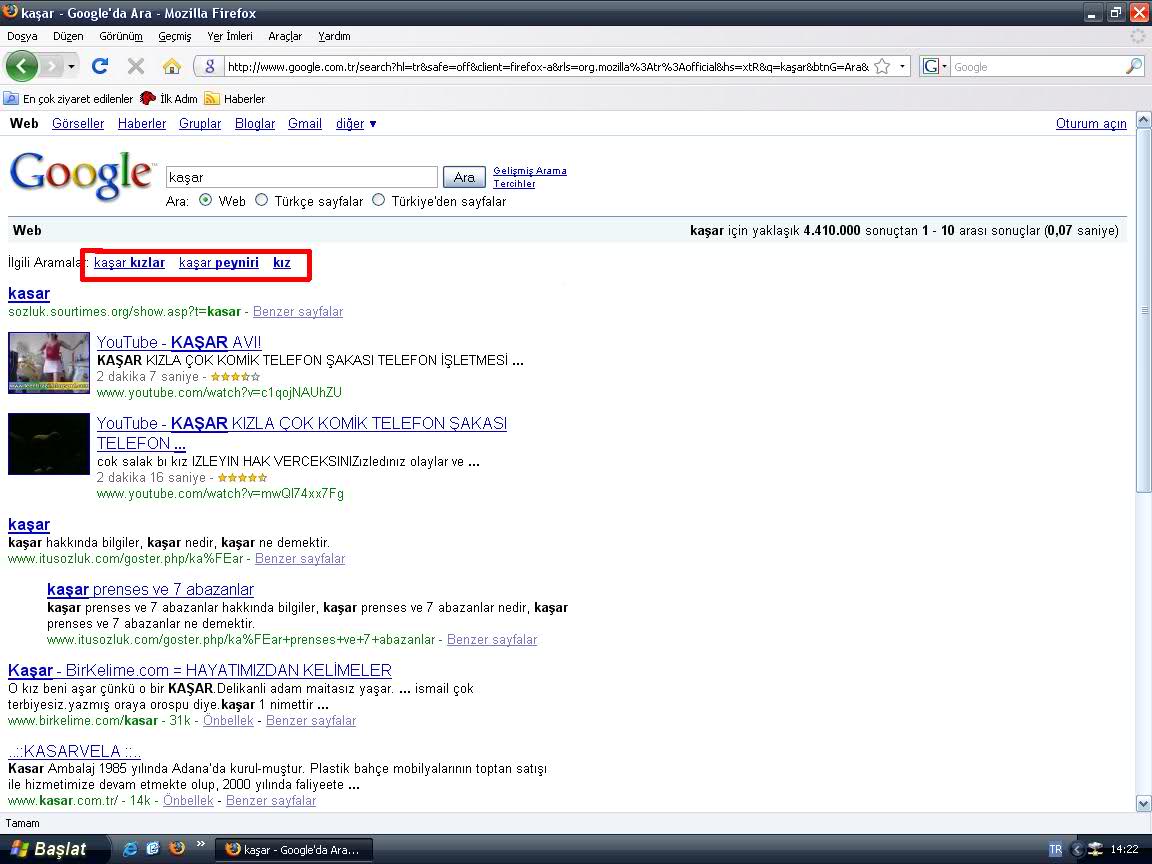Image resolution: width=1152 pixels, height=864 pixels.
Task: Select the Türkiye'den sayfalar radio button
Action: pos(378,200)
